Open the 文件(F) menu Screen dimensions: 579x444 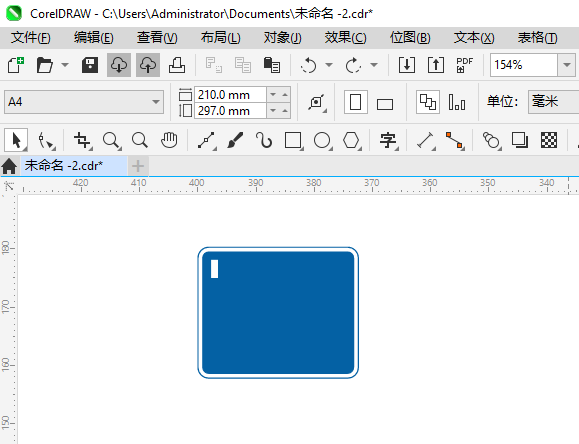tap(31, 38)
